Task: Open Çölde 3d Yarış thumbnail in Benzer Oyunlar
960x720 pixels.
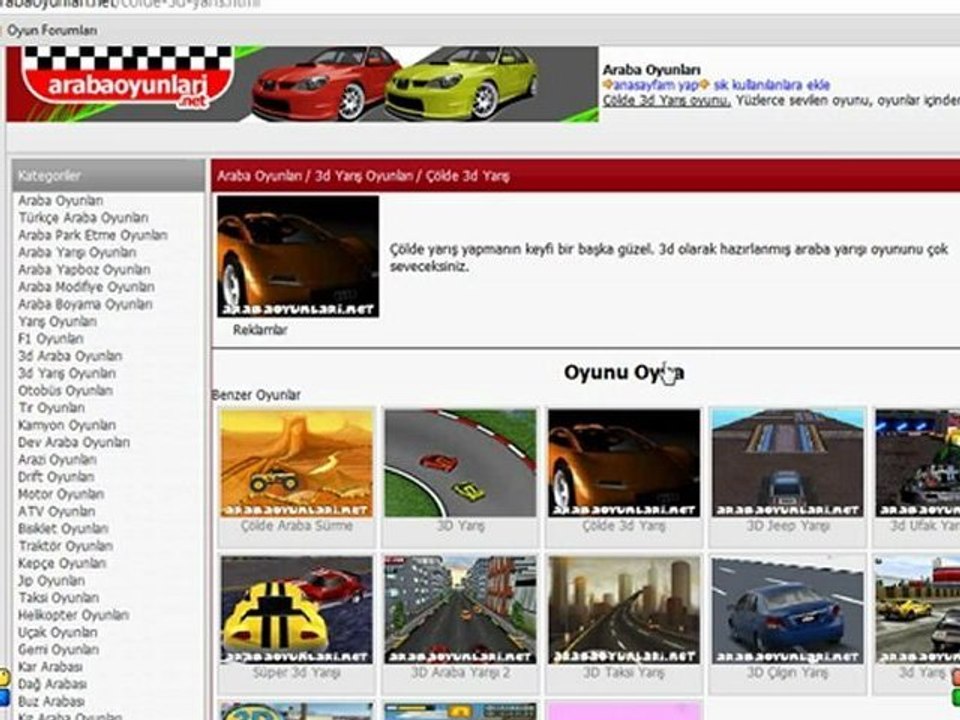Action: (x=624, y=463)
